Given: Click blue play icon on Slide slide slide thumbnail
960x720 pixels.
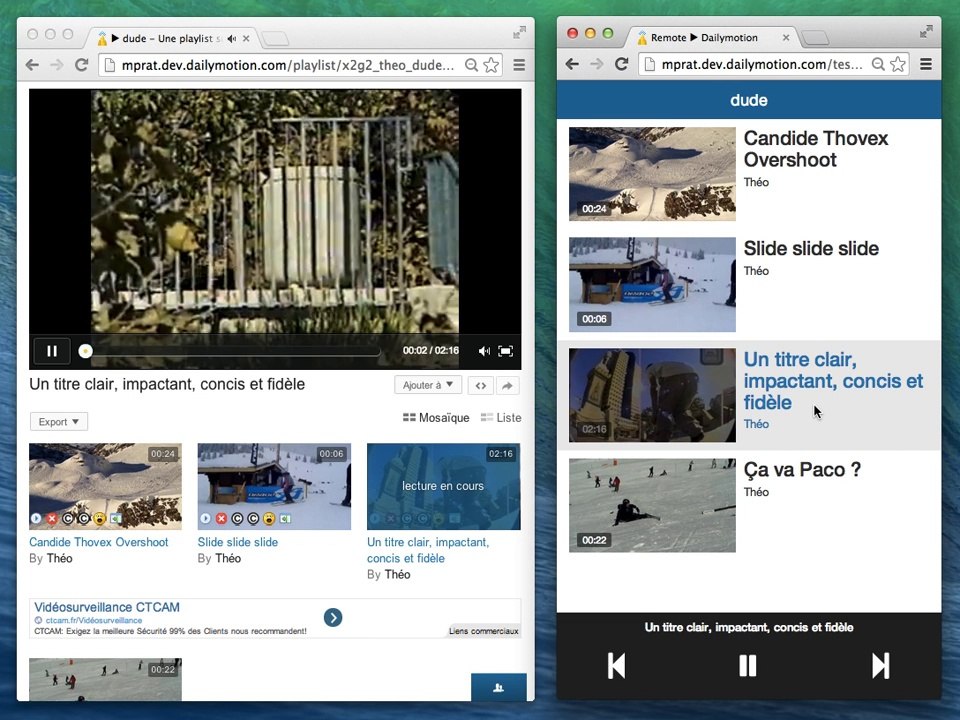Looking at the screenshot, I should (x=205, y=519).
